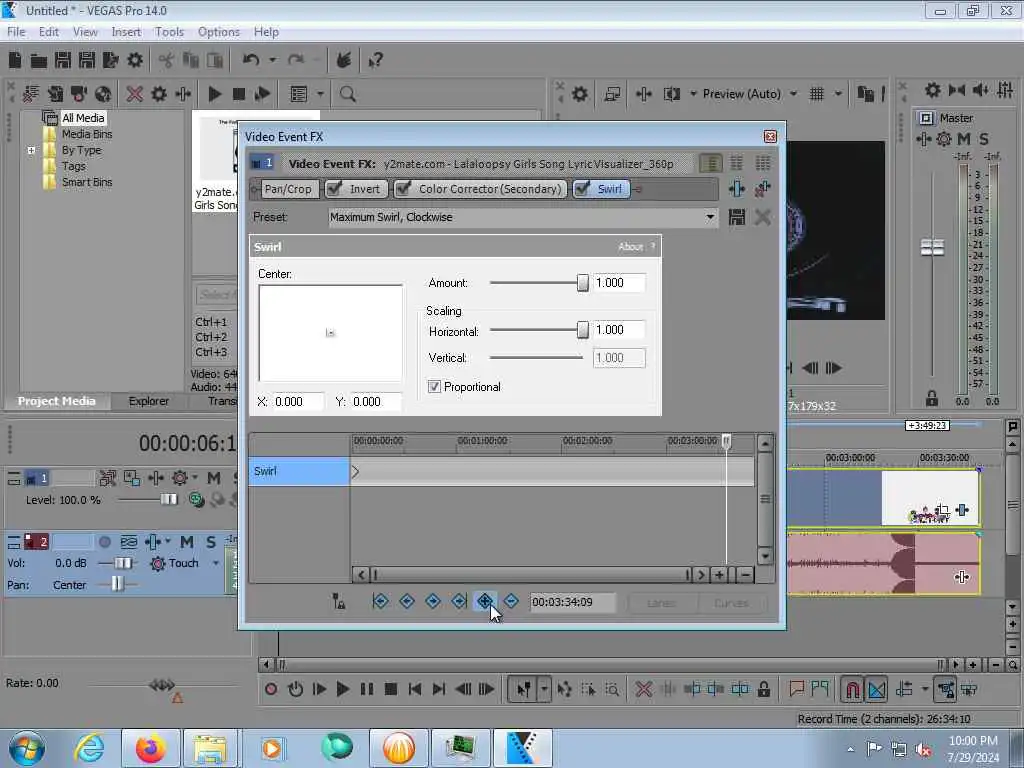Click Curves button in FX dialog

[x=731, y=602]
